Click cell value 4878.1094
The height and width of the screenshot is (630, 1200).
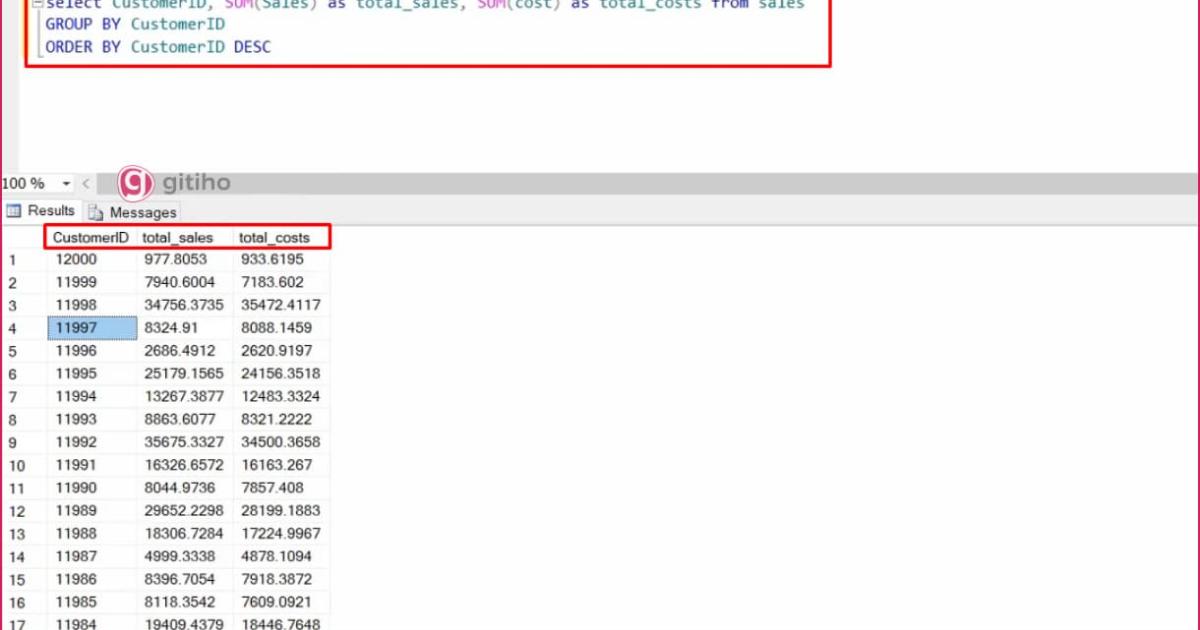click(x=281, y=557)
